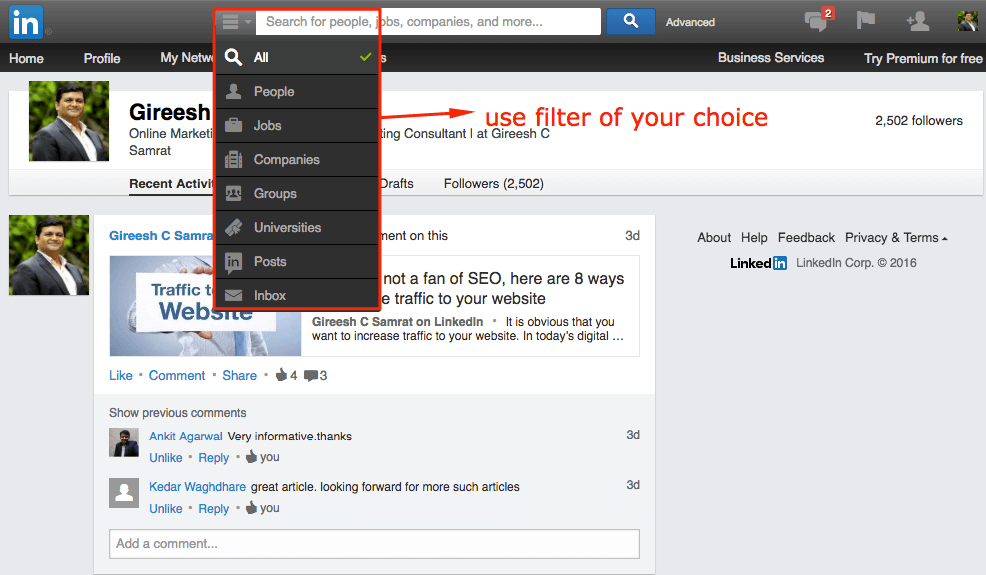Select the Inbox search filter
Image resolution: width=986 pixels, height=575 pixels.
(x=297, y=295)
